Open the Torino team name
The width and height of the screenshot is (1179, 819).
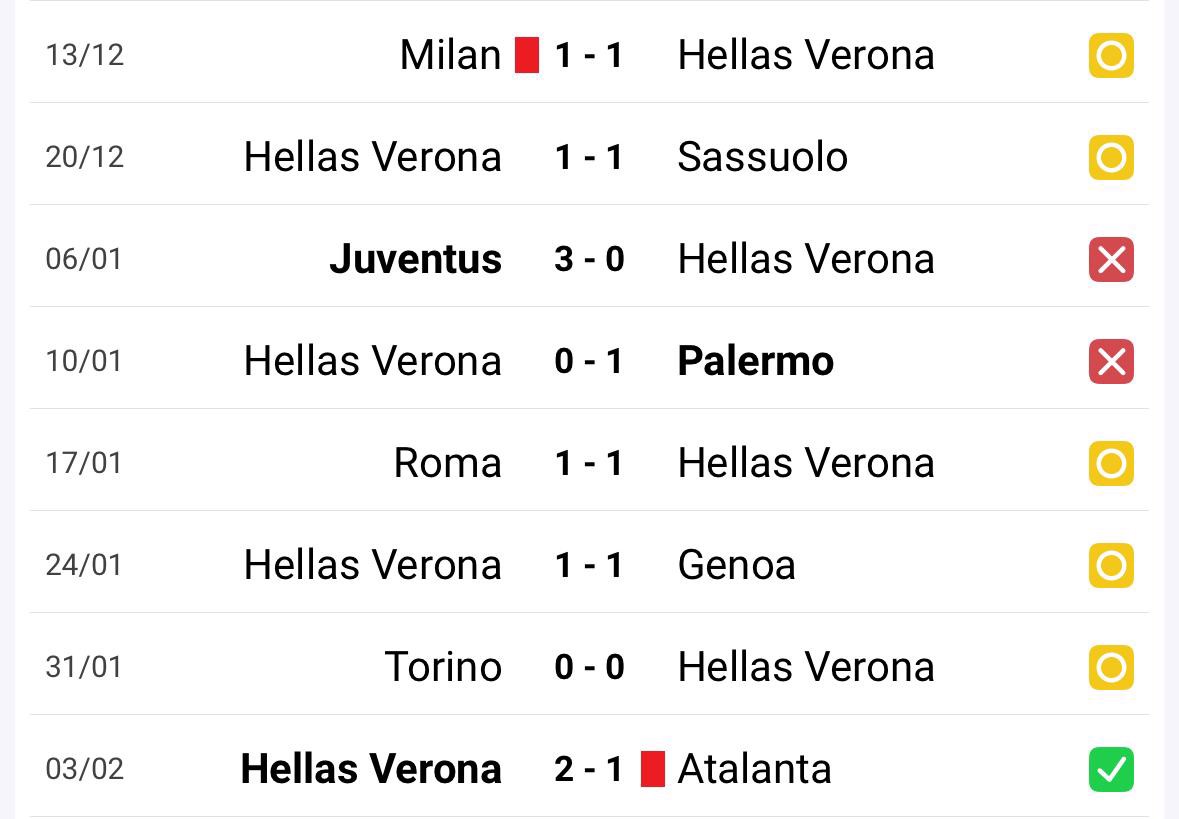[443, 667]
